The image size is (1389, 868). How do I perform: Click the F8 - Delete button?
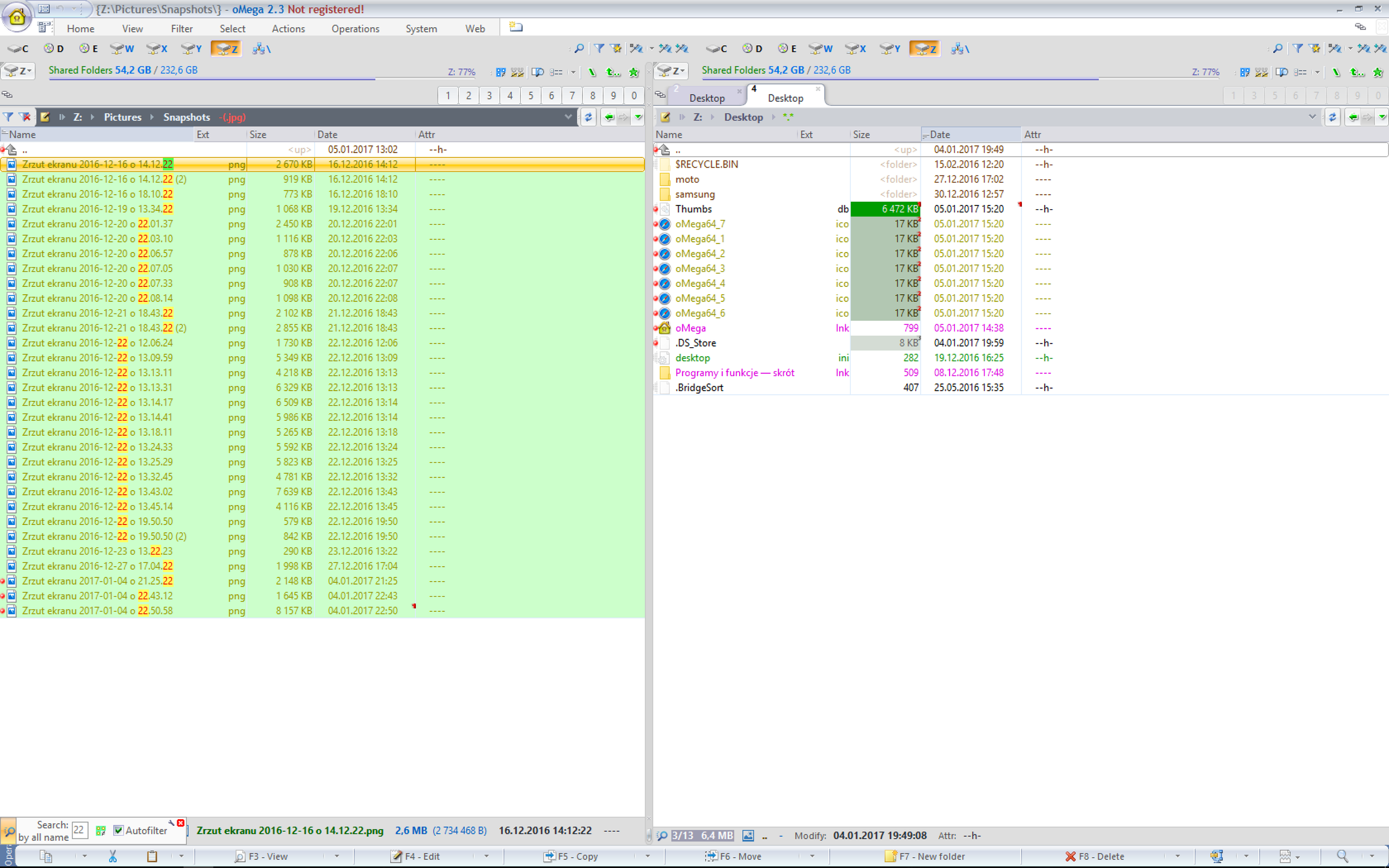click(1095, 856)
